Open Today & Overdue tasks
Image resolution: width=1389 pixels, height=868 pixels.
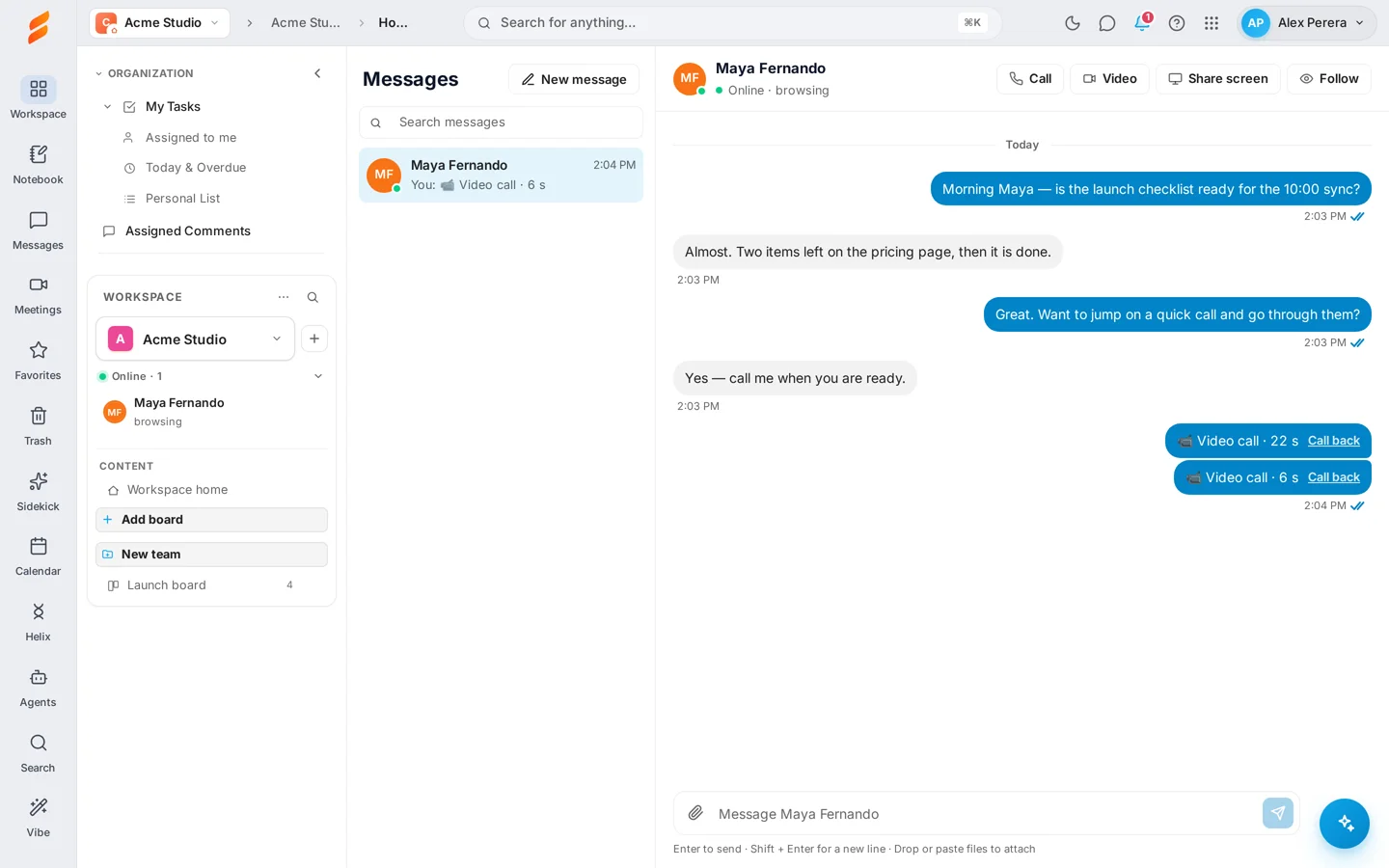click(196, 168)
